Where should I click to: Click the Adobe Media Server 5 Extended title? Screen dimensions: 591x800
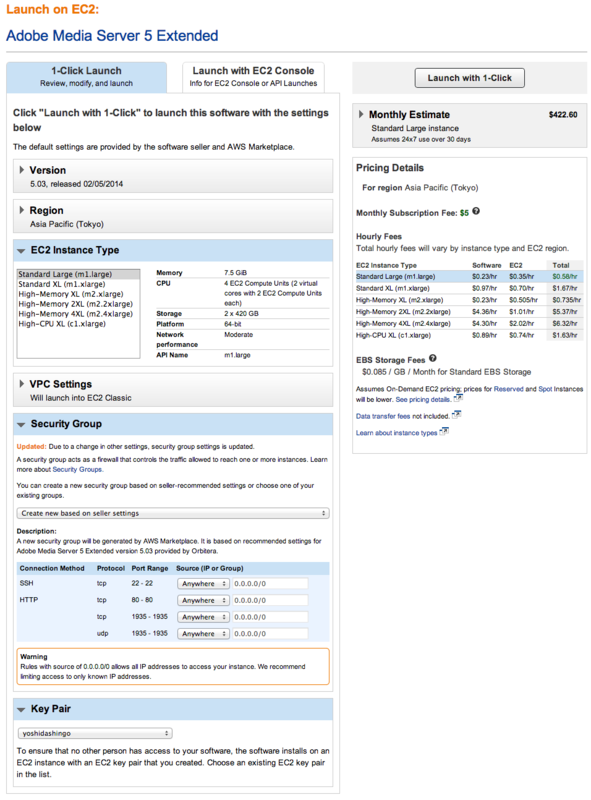pyautogui.click(x=112, y=36)
